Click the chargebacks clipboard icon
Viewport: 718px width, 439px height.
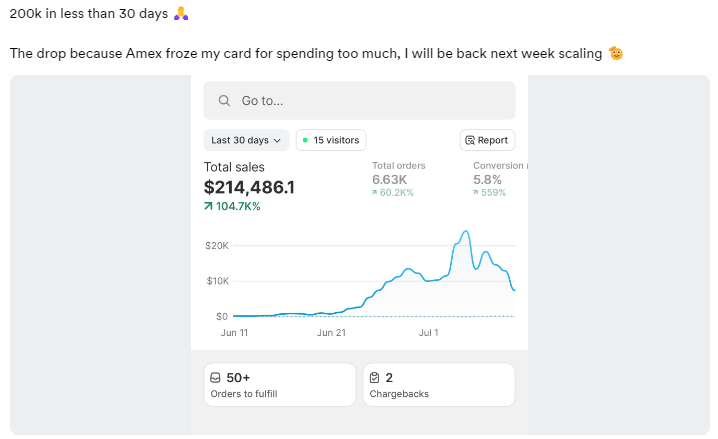(x=374, y=378)
